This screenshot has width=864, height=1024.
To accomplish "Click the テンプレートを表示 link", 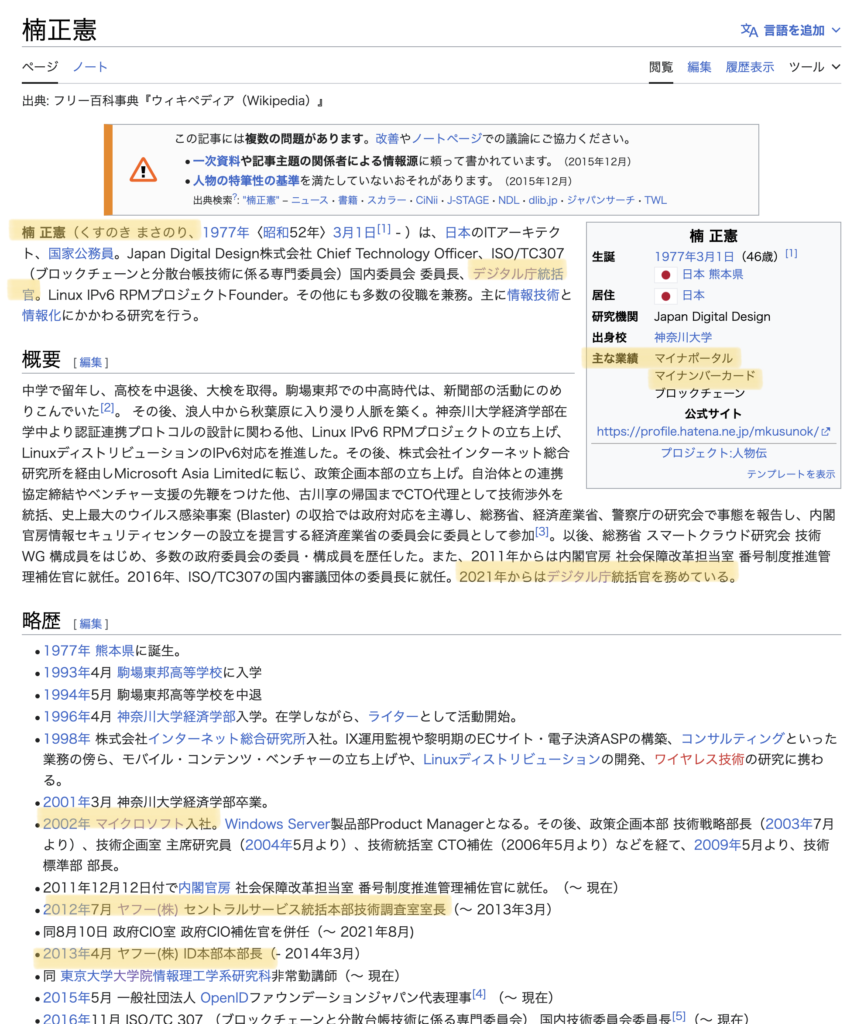I will click(791, 474).
